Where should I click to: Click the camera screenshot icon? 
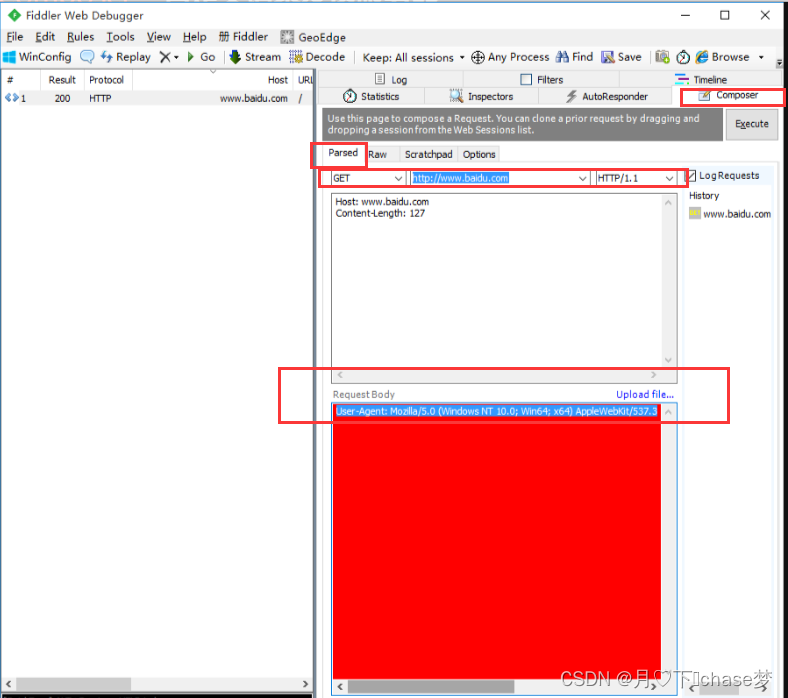tap(662, 57)
